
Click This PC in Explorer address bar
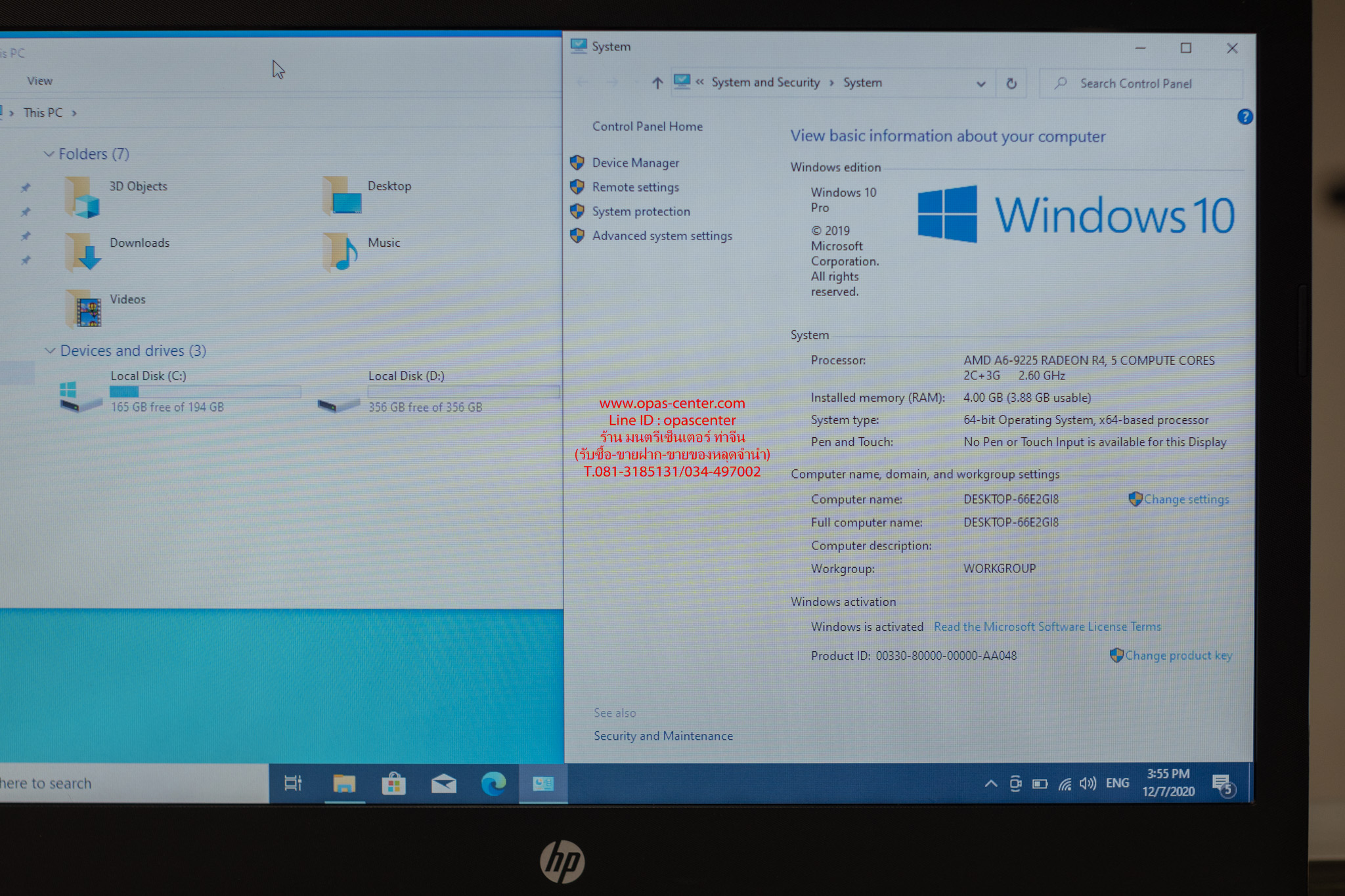click(43, 113)
